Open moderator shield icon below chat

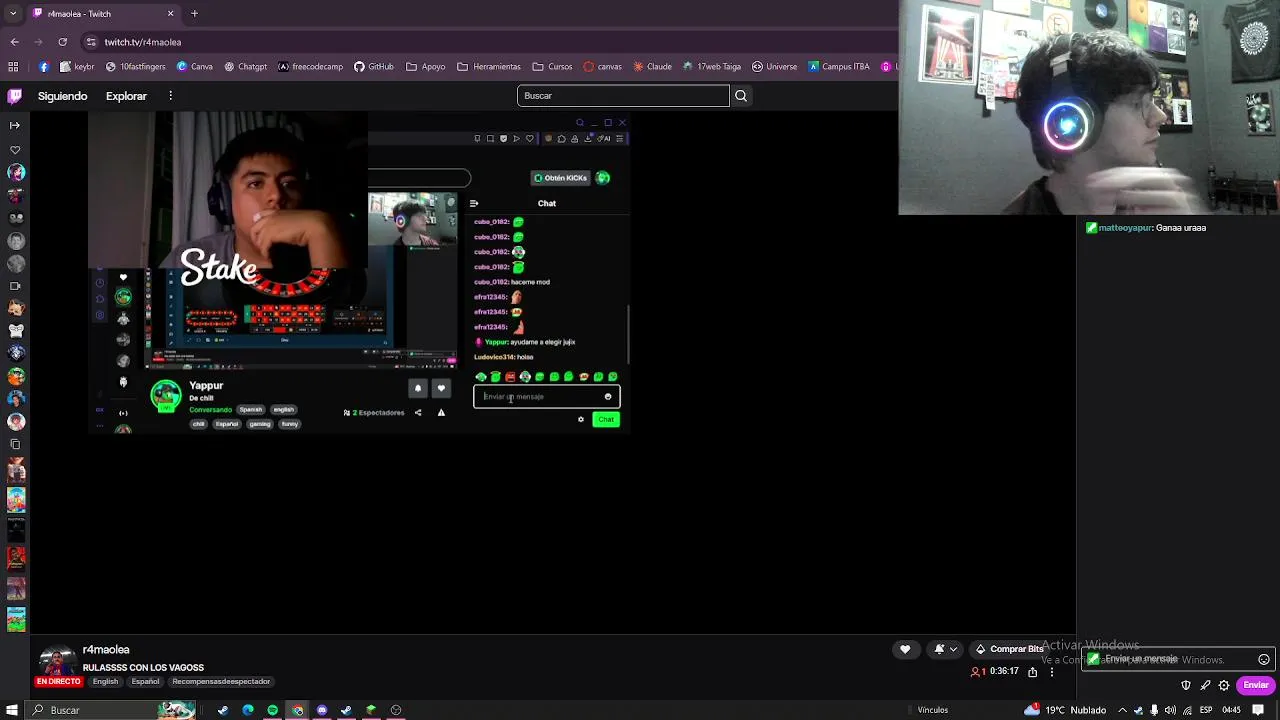click(1186, 685)
